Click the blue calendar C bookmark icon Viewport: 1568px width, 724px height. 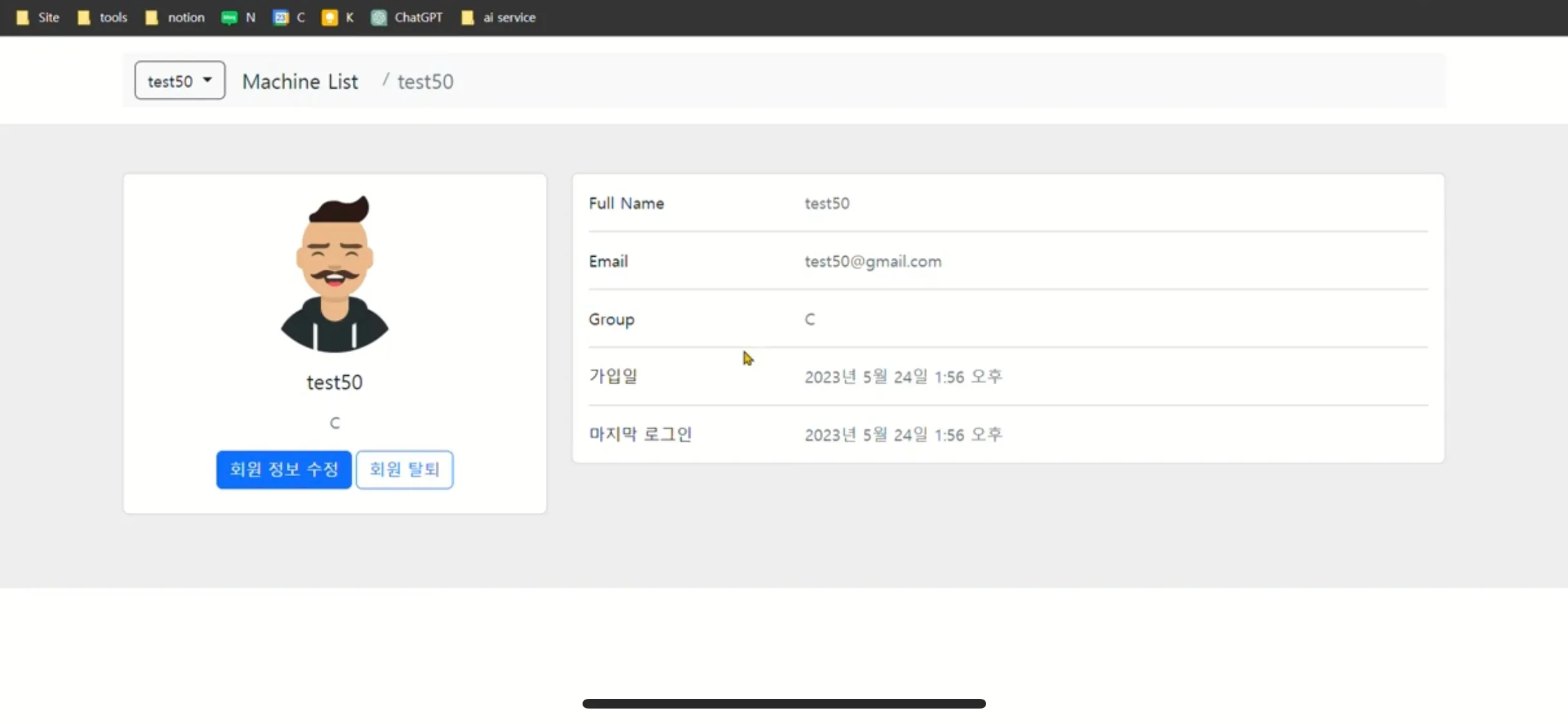click(x=281, y=17)
